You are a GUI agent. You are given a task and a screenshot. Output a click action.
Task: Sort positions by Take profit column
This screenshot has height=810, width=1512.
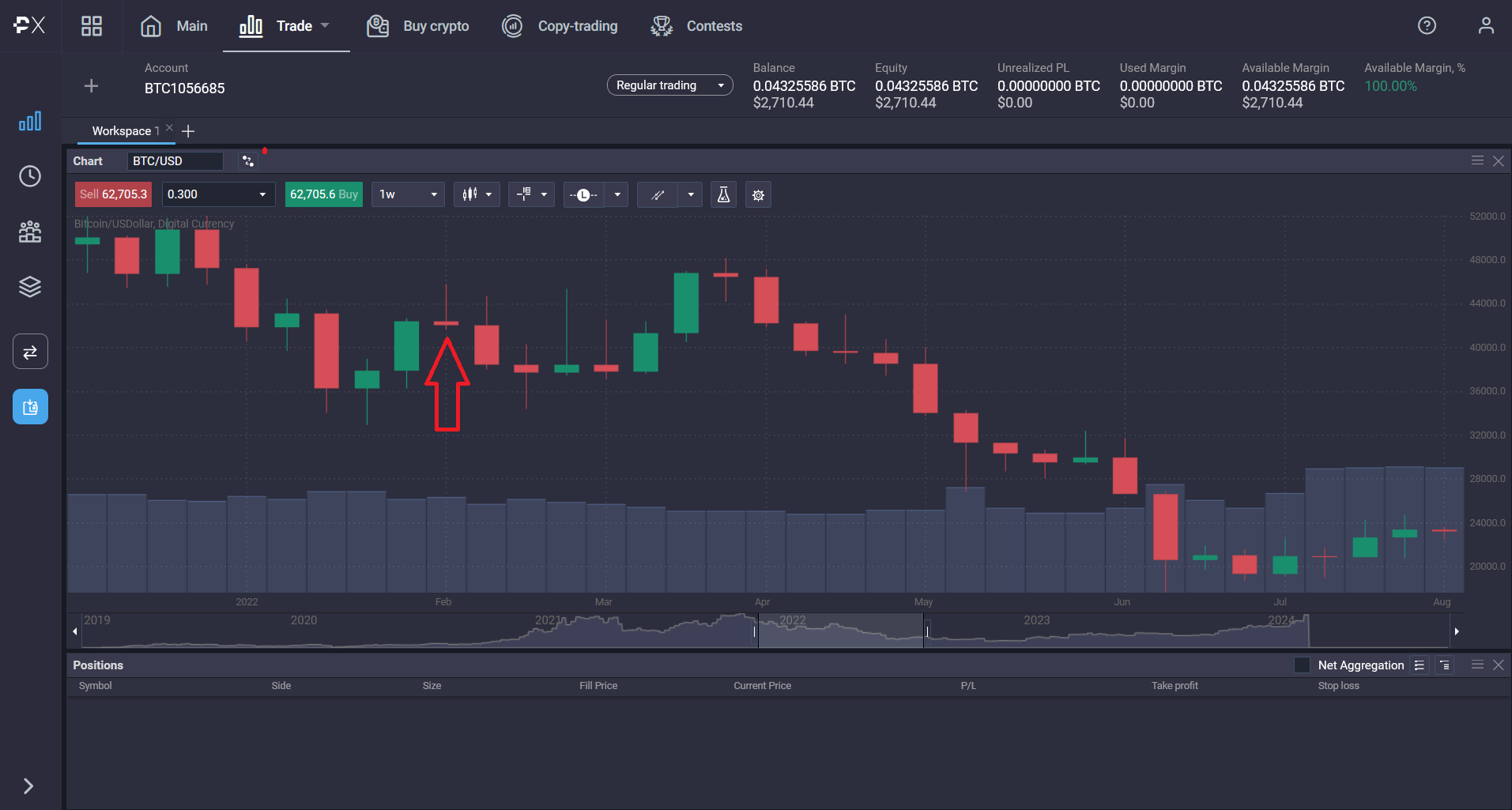tap(1175, 686)
